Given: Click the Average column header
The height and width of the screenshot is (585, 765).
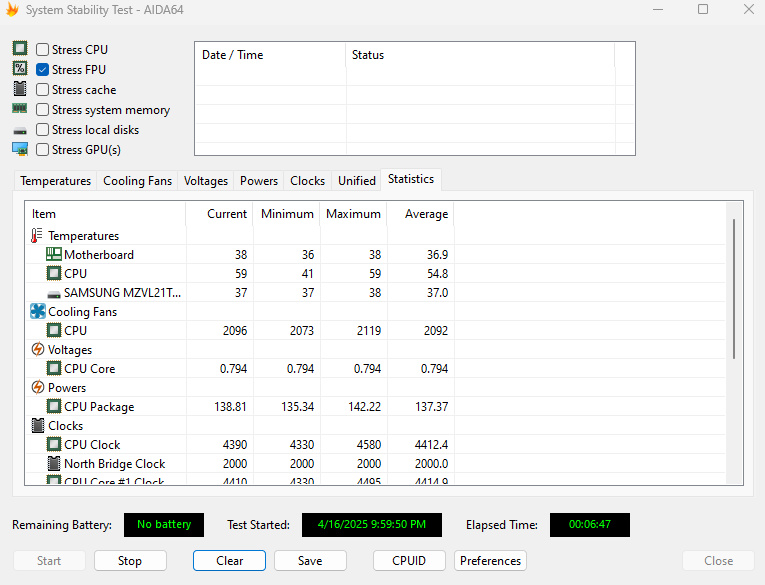Looking at the screenshot, I should tap(421, 214).
